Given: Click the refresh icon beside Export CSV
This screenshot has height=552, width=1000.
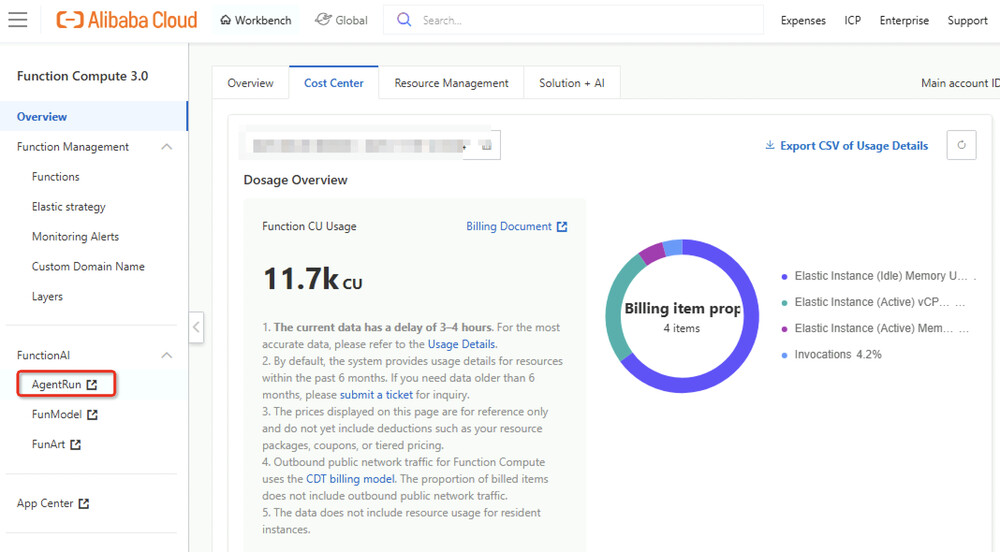Looking at the screenshot, I should (x=961, y=145).
